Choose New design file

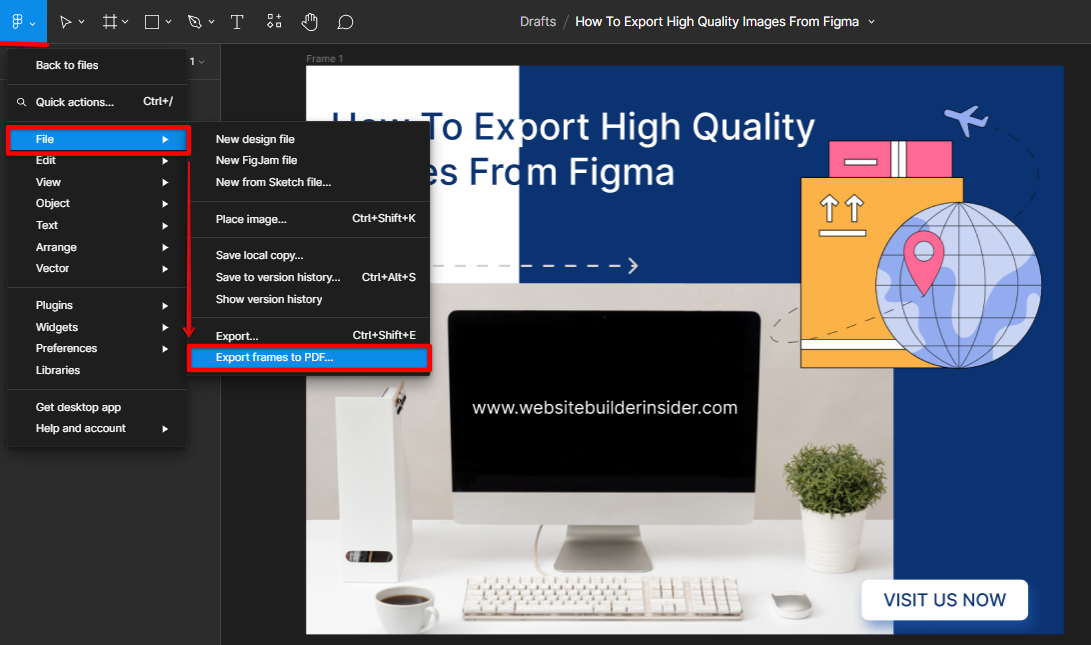[x=310, y=139]
